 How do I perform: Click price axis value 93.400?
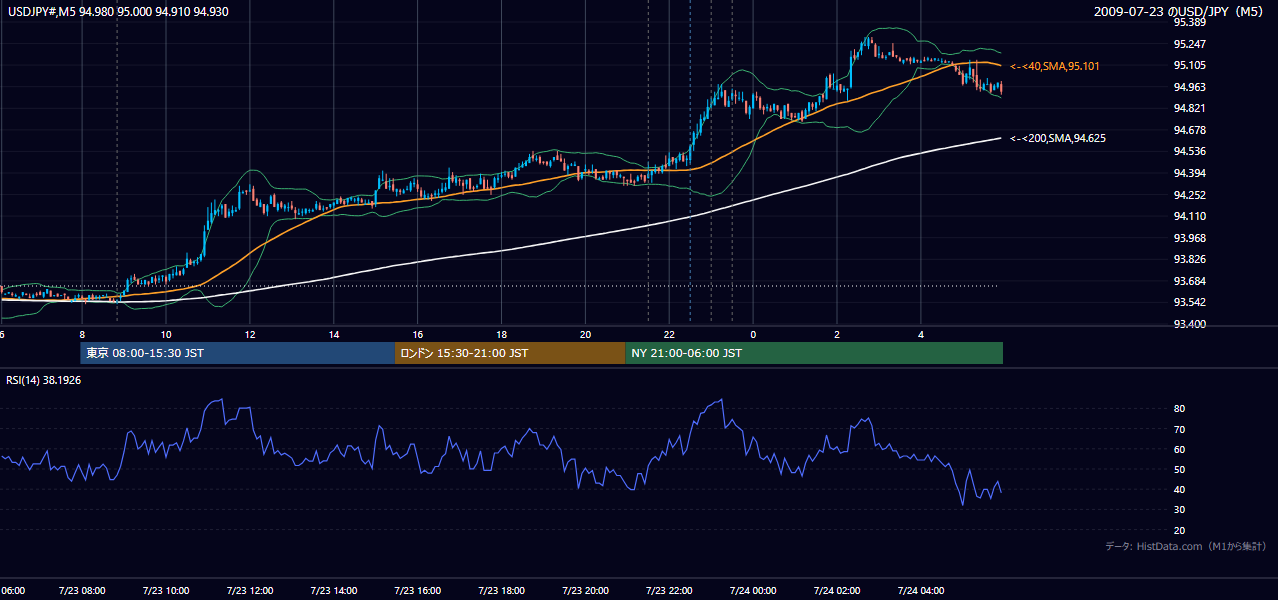(1191, 324)
